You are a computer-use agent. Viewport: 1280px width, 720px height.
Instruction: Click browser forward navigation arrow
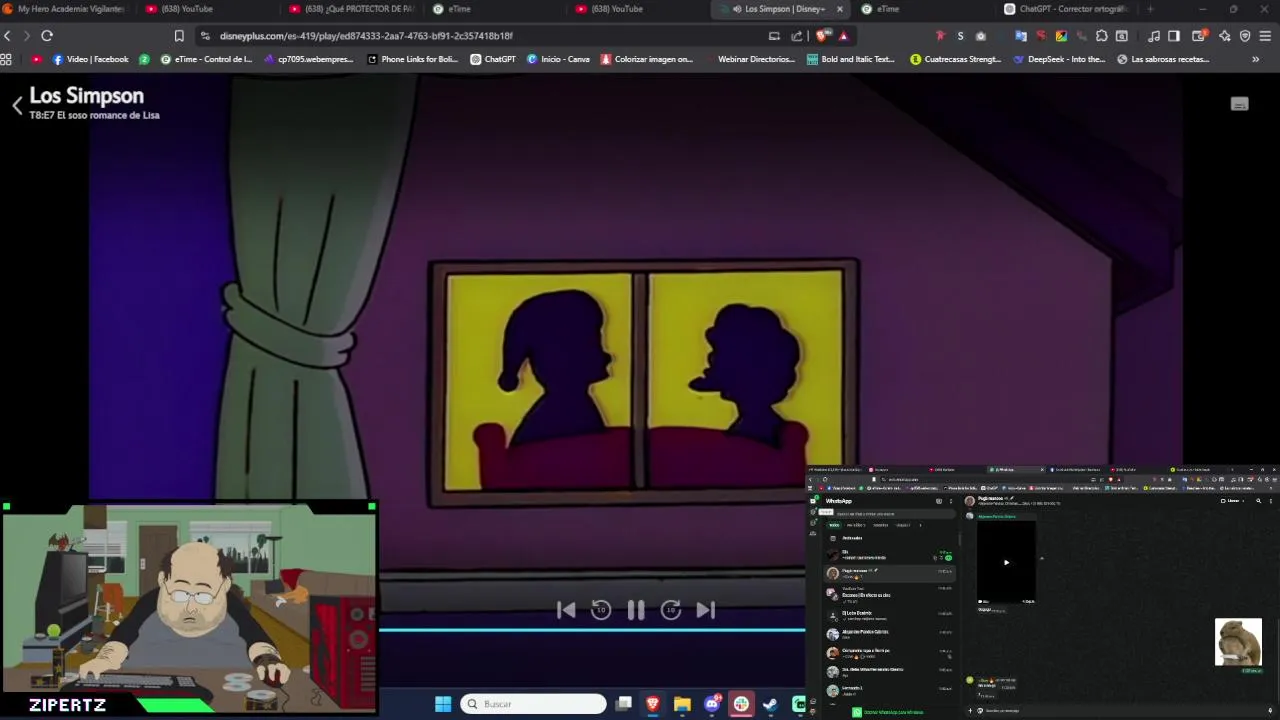click(x=27, y=36)
